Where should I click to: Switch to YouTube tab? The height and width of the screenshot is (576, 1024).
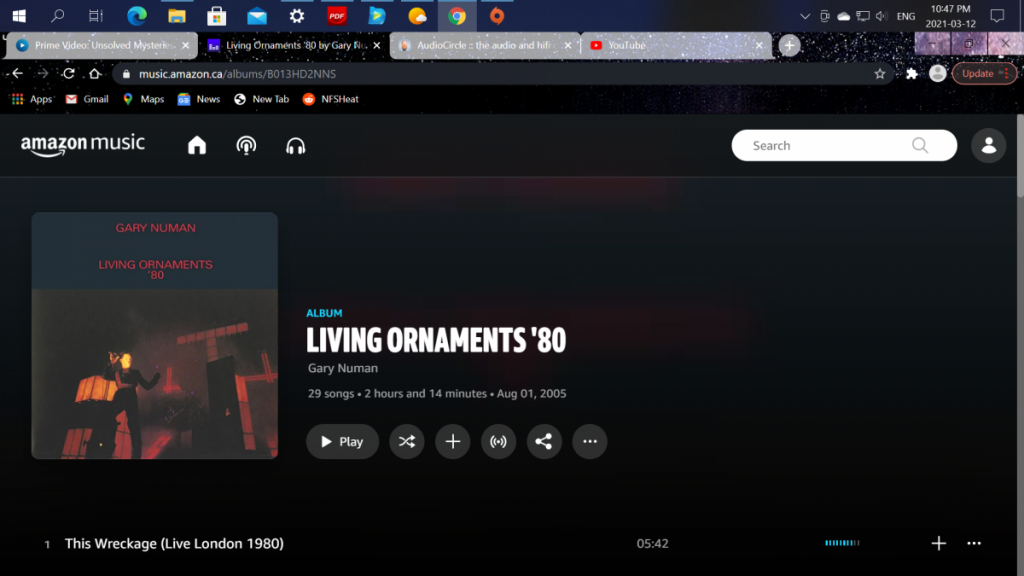675,45
